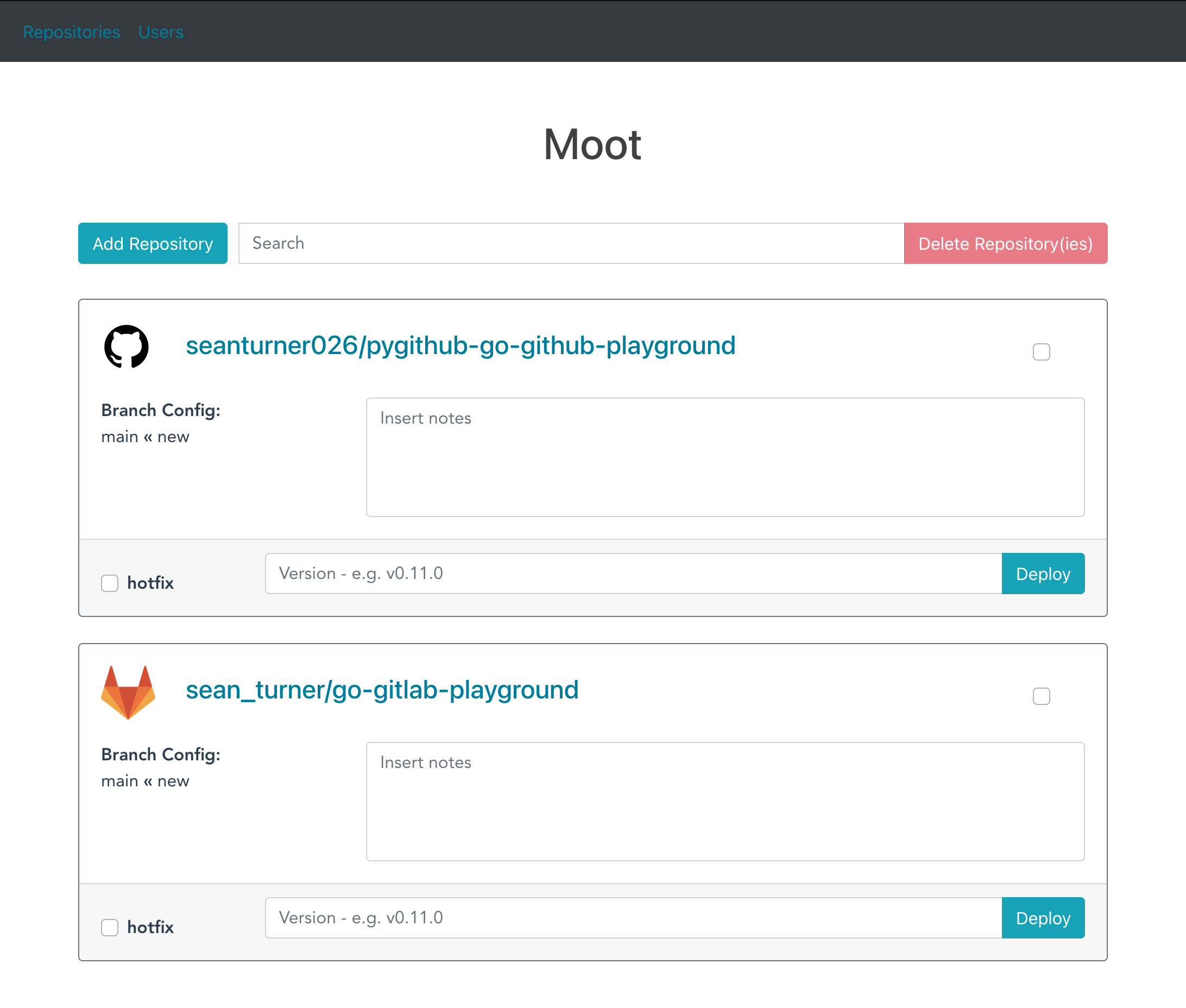Open sean_turner/go-gitlab-playground link
Viewport: 1186px width, 1008px height.
[x=382, y=690]
